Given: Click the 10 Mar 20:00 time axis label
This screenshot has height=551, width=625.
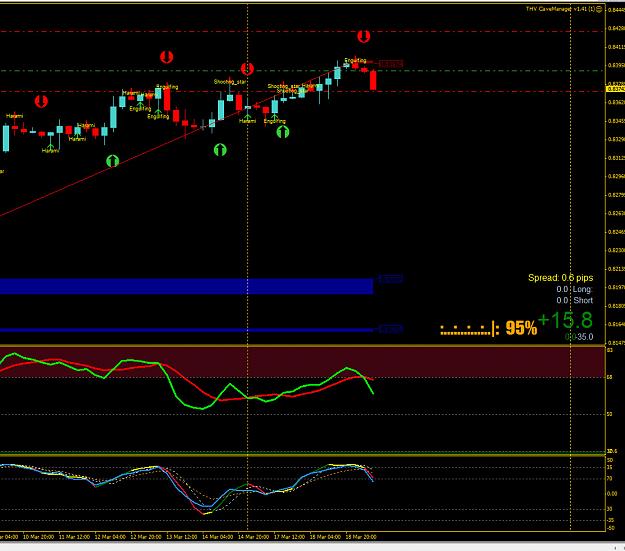Looking at the screenshot, I should (38, 537).
